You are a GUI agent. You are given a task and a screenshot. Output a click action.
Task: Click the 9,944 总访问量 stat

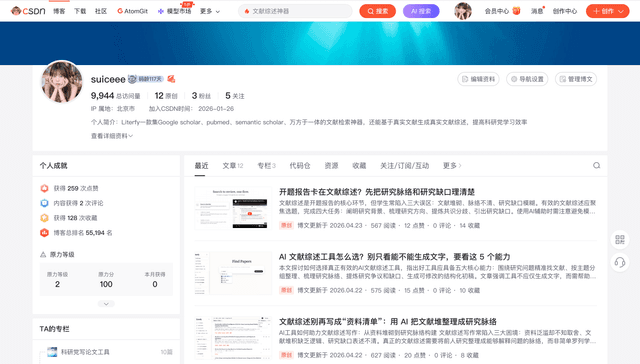coord(116,95)
